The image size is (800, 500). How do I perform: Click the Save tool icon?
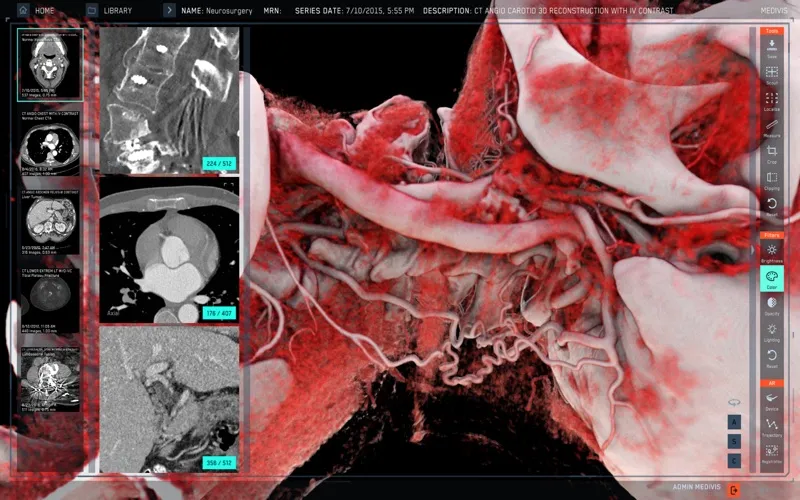771,48
